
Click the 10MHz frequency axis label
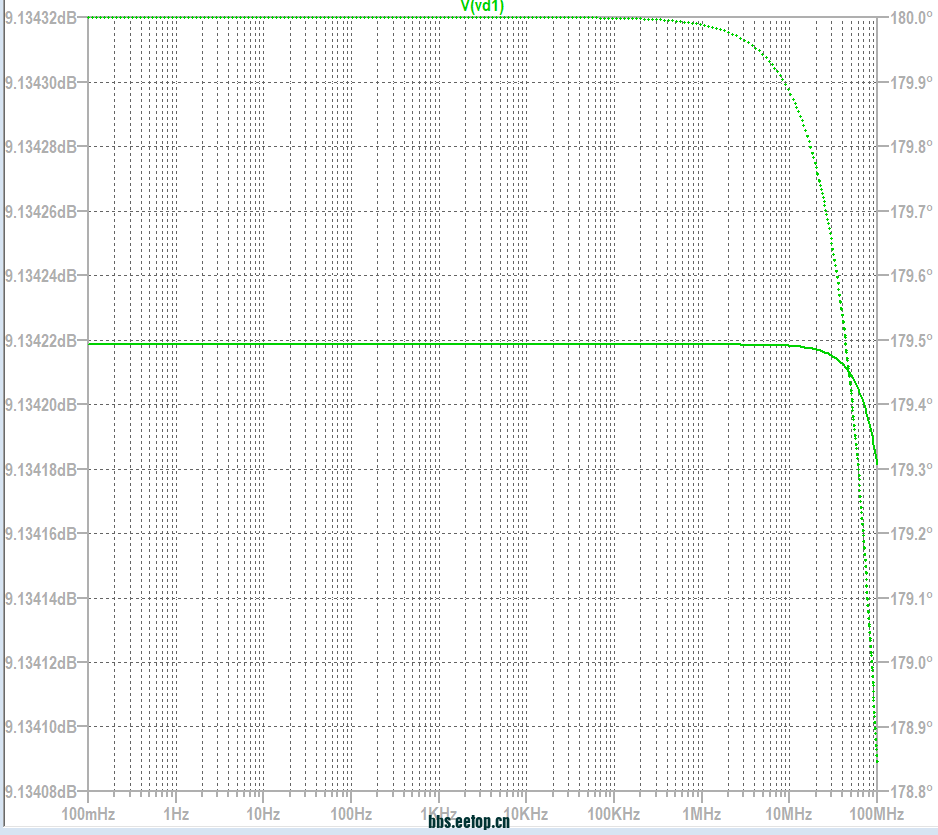(x=788, y=814)
